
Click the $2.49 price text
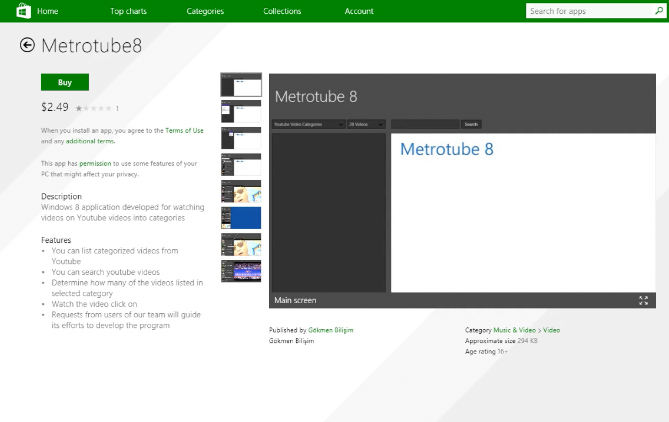[x=55, y=107]
